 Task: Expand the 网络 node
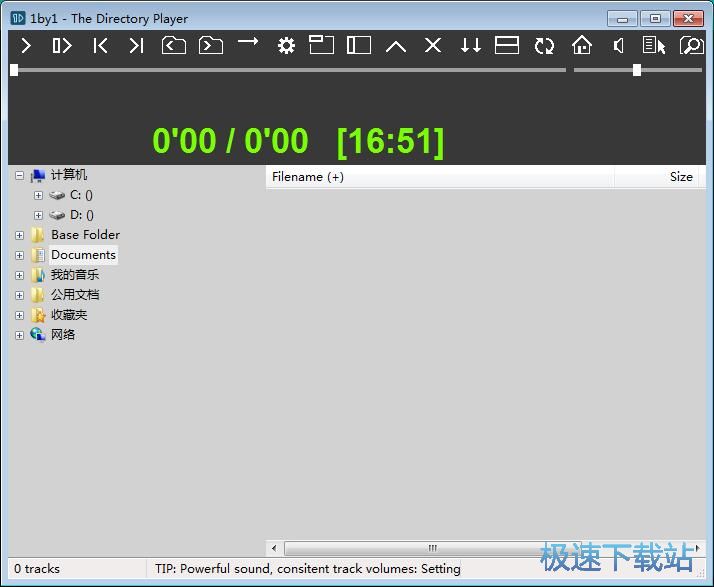tap(19, 335)
